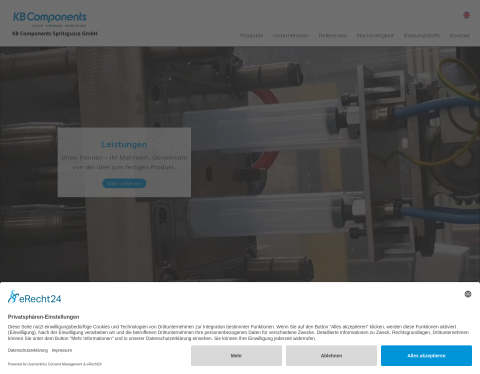The image size is (480, 374).
Task: Go to the Referenzen page
Action: [x=333, y=35]
